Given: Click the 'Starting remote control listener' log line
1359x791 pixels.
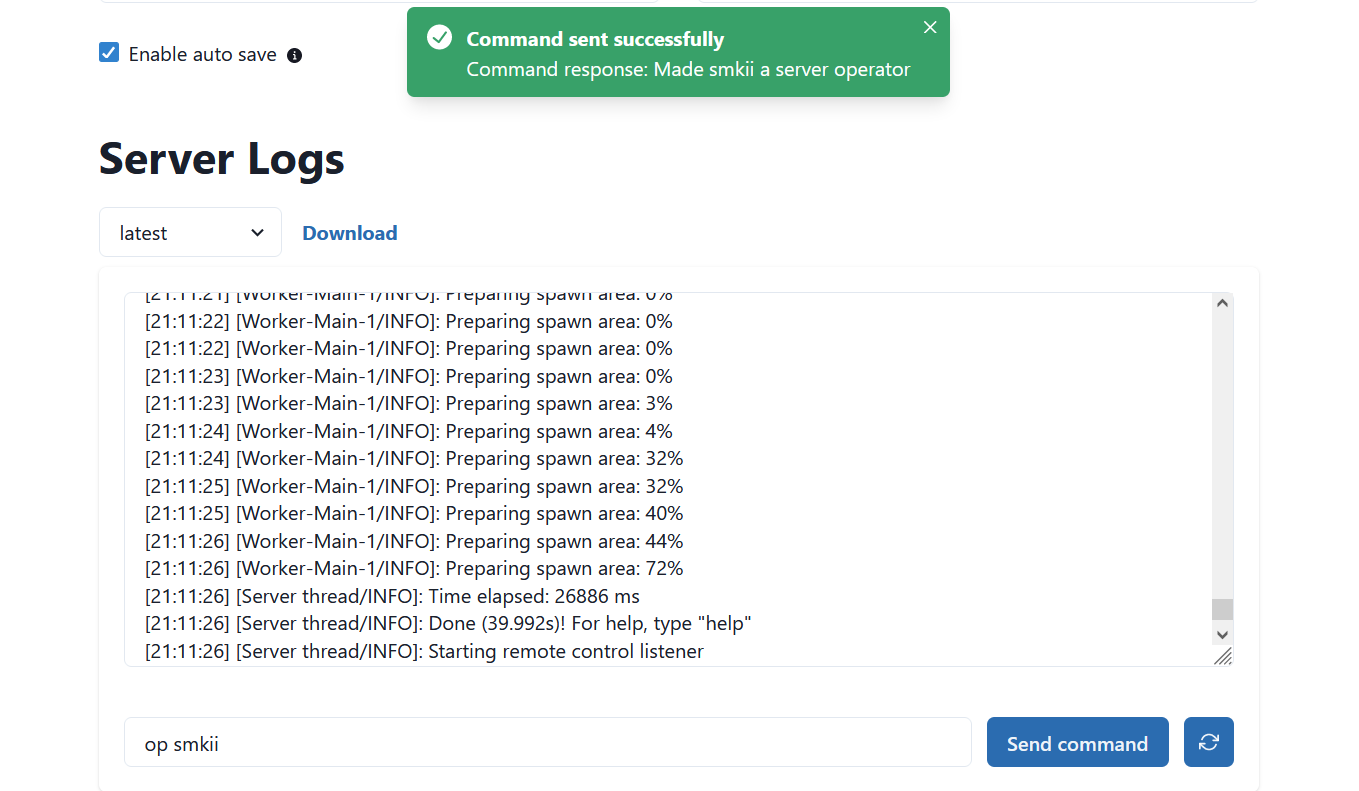Looking at the screenshot, I should coord(424,652).
